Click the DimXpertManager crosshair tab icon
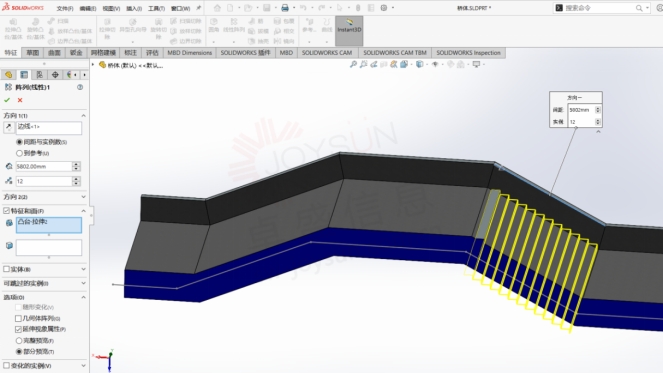This screenshot has height=373, width=663. tap(55, 75)
